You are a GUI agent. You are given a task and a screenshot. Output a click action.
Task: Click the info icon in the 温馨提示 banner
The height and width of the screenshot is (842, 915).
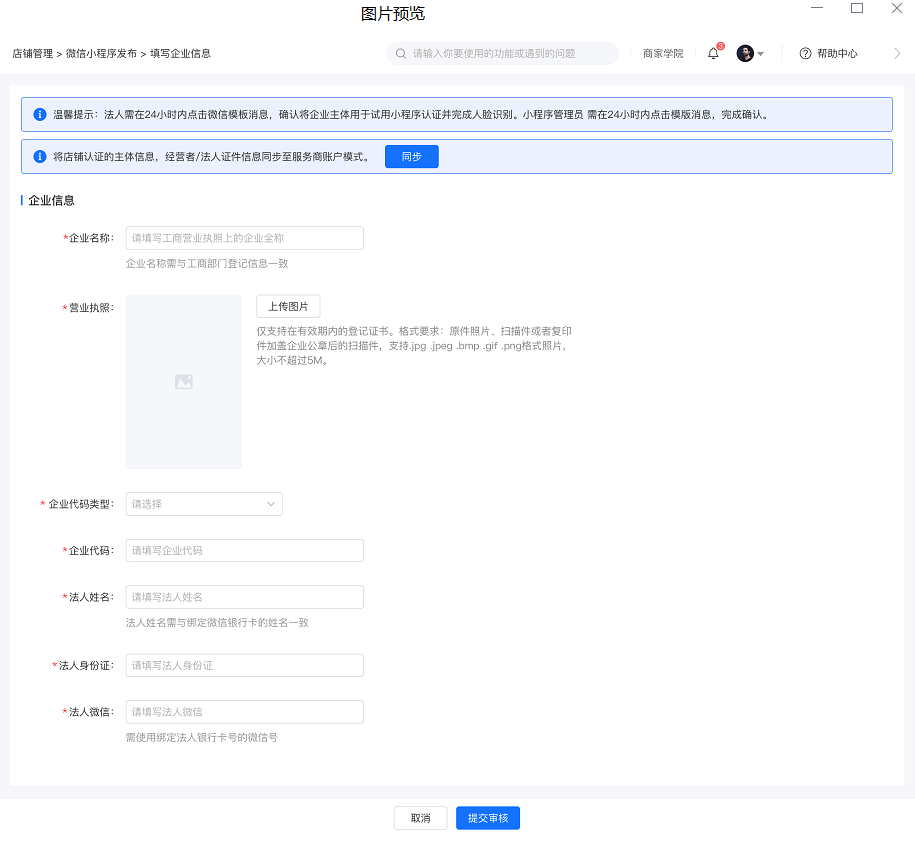[40, 114]
